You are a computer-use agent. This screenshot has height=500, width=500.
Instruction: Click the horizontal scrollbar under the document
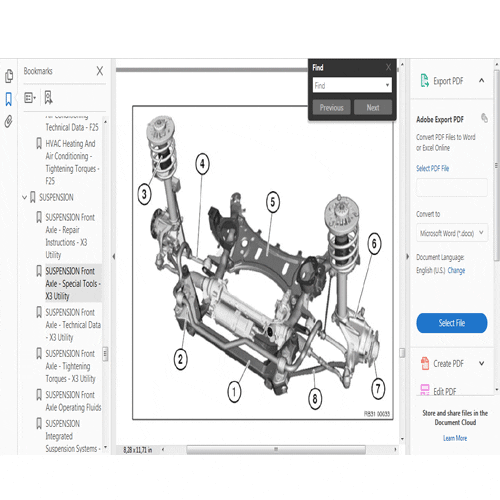276,450
